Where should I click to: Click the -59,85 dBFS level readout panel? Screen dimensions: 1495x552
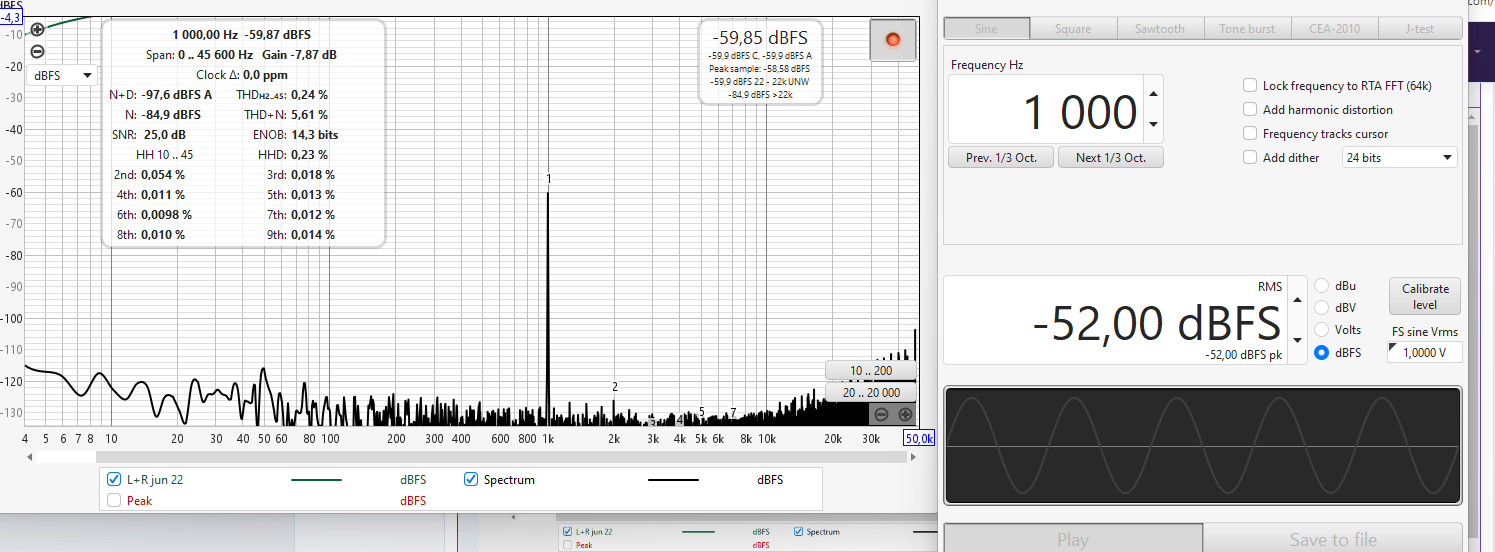click(759, 62)
